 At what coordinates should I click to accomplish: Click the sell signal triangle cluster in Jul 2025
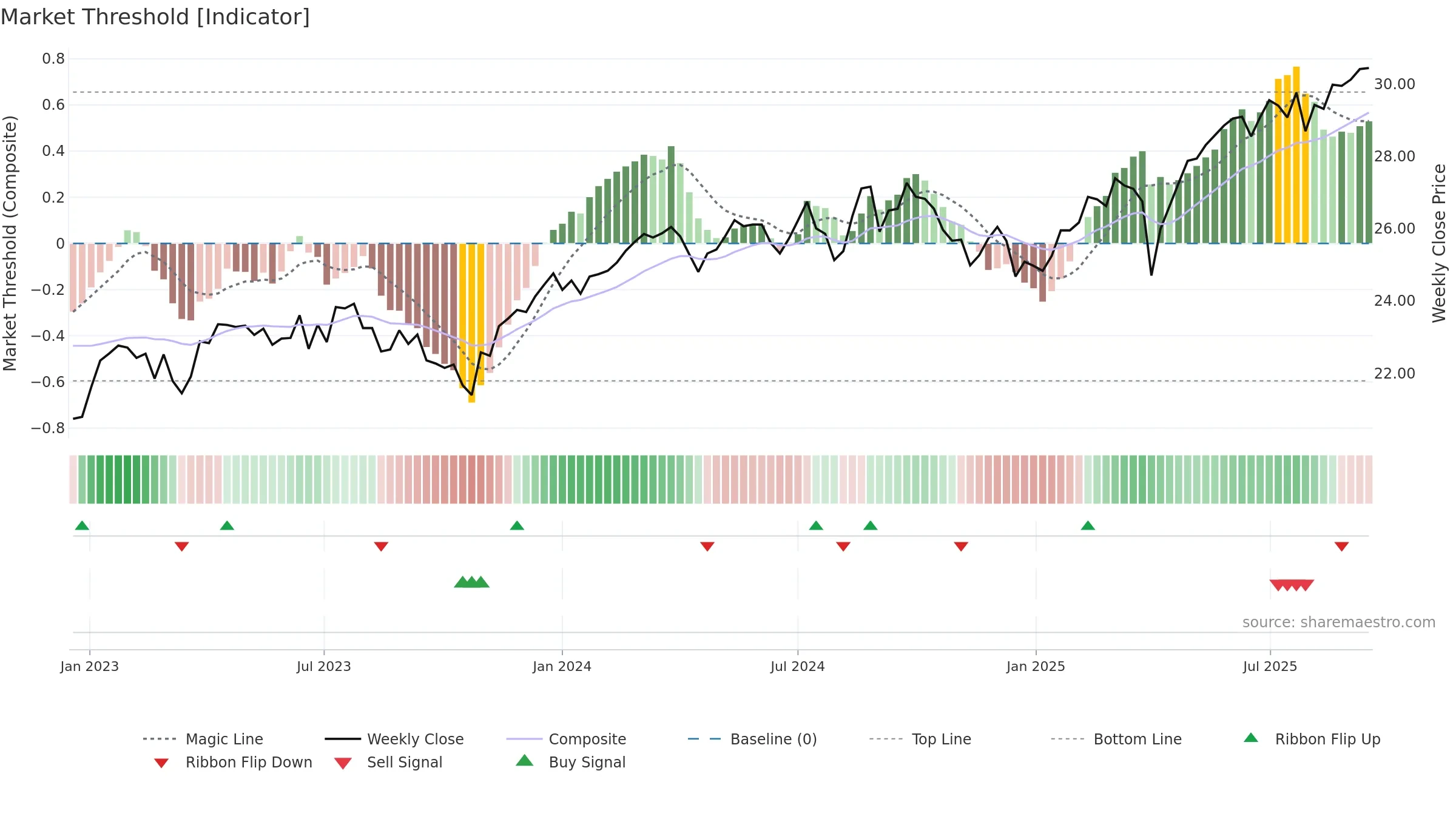point(1292,585)
